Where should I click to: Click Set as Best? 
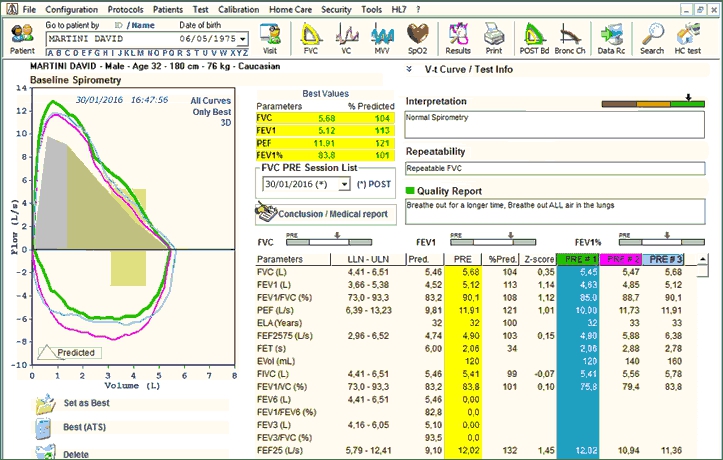(86, 403)
